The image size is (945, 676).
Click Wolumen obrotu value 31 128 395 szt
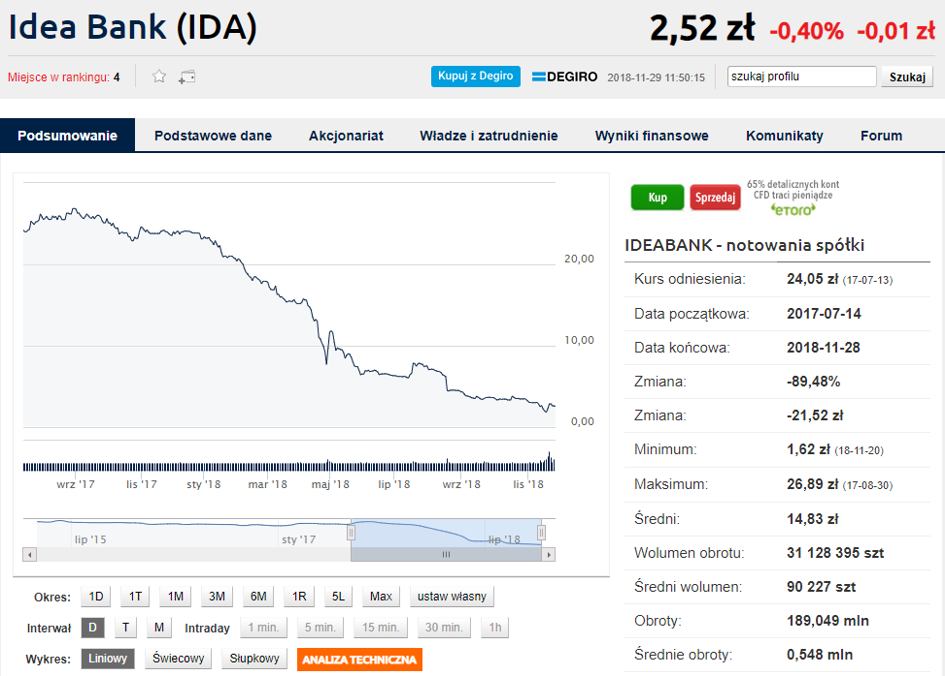(835, 553)
